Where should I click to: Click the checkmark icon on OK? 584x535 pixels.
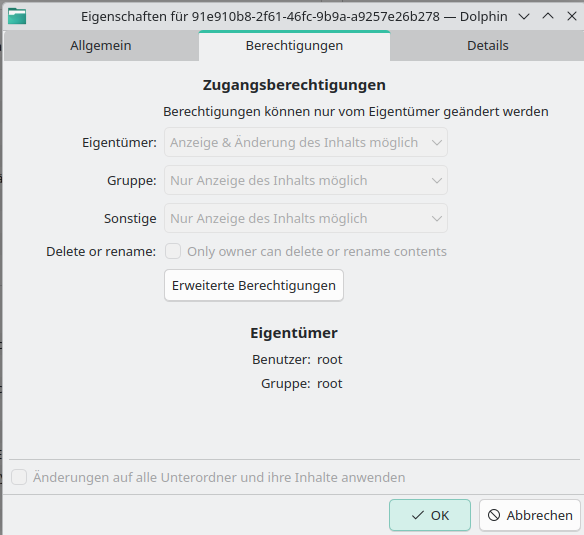[418, 515]
